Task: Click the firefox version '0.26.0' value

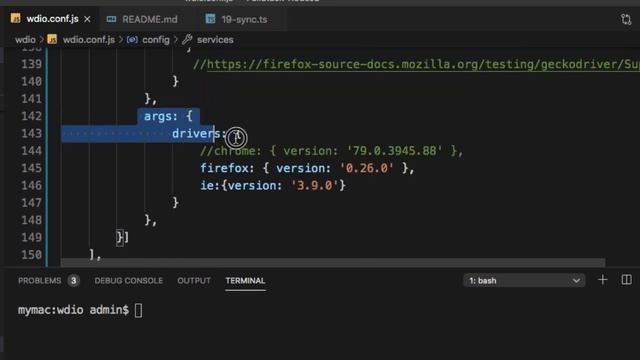Action: 367,168
